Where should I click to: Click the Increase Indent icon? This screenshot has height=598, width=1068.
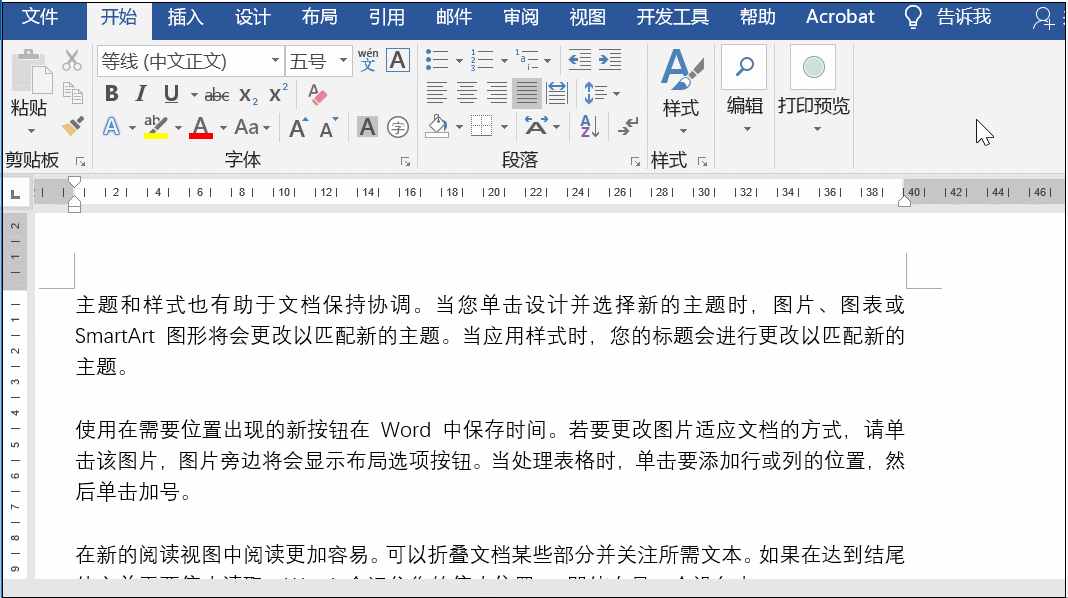(610, 60)
